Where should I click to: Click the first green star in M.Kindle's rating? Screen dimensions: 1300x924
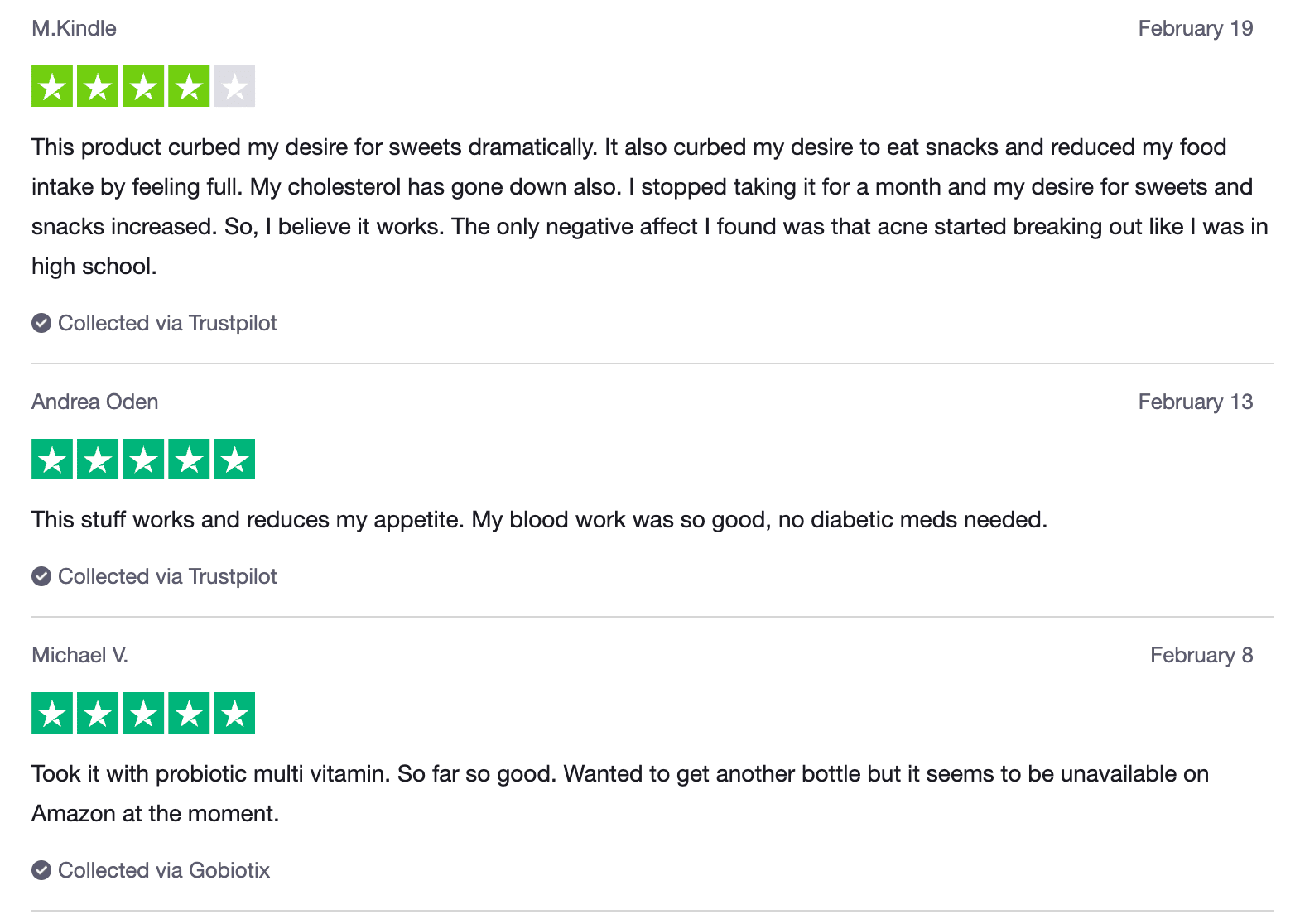(x=52, y=86)
